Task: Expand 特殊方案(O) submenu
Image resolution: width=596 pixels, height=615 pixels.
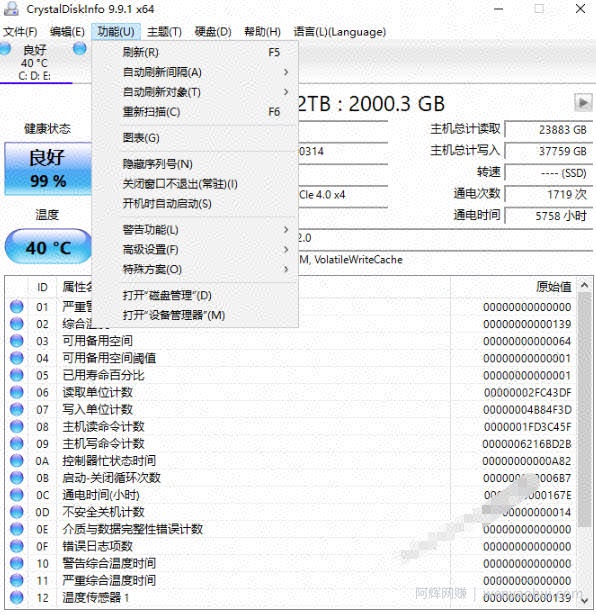Action: (195, 269)
